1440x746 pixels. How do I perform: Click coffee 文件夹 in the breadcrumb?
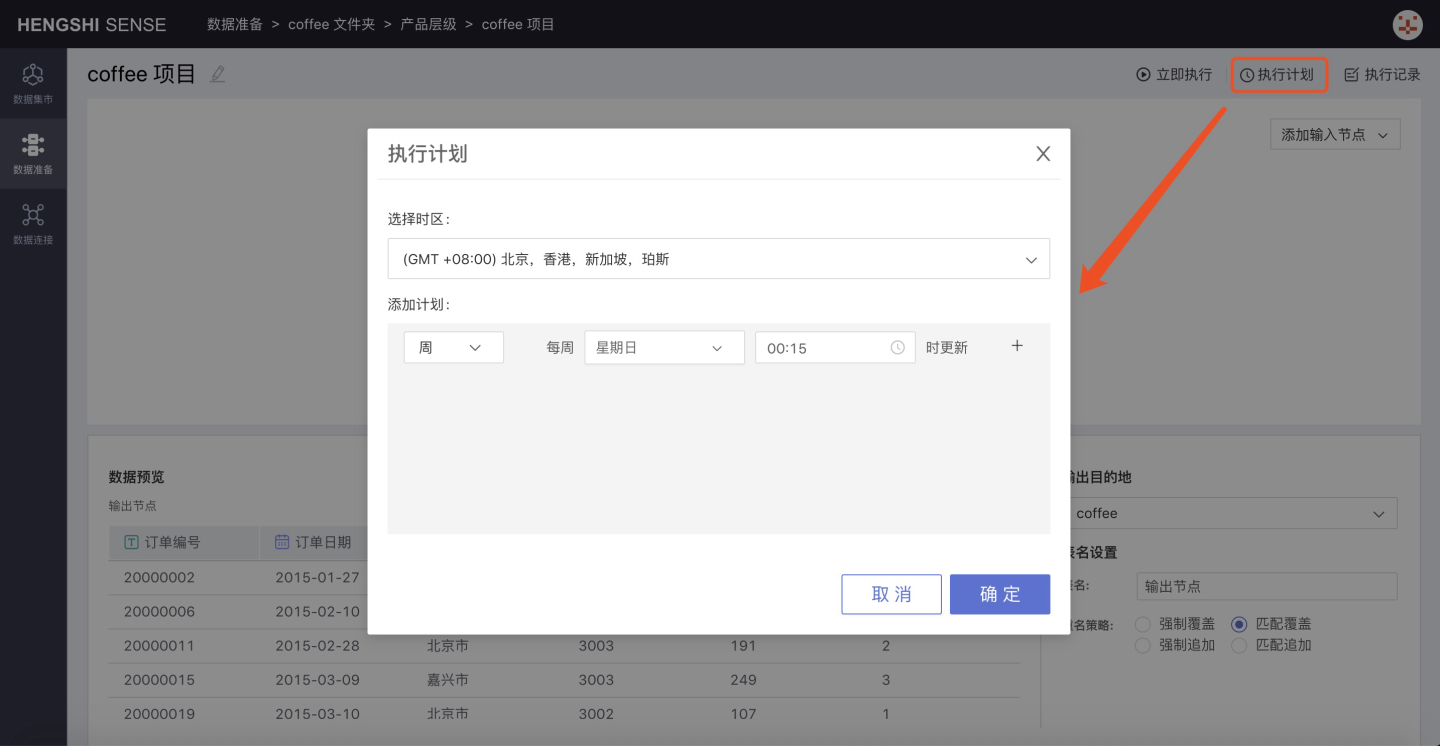331,24
